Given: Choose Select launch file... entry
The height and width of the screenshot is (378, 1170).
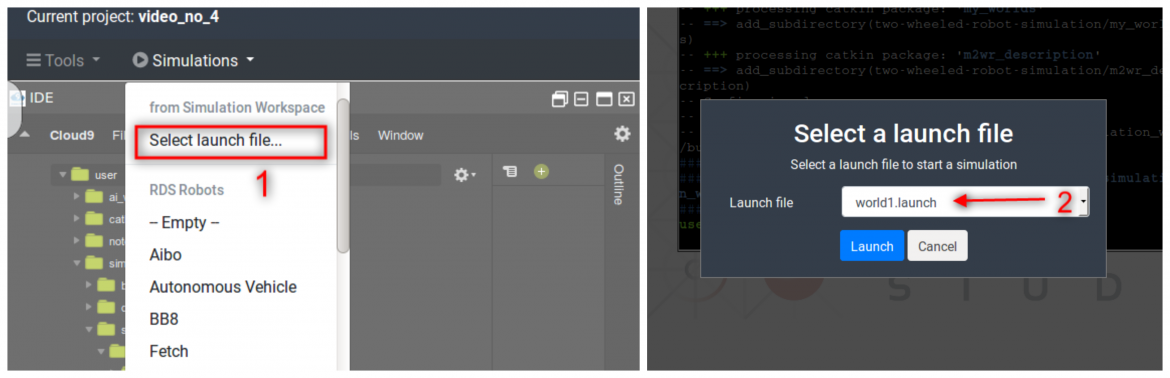Looking at the screenshot, I should tap(216, 140).
